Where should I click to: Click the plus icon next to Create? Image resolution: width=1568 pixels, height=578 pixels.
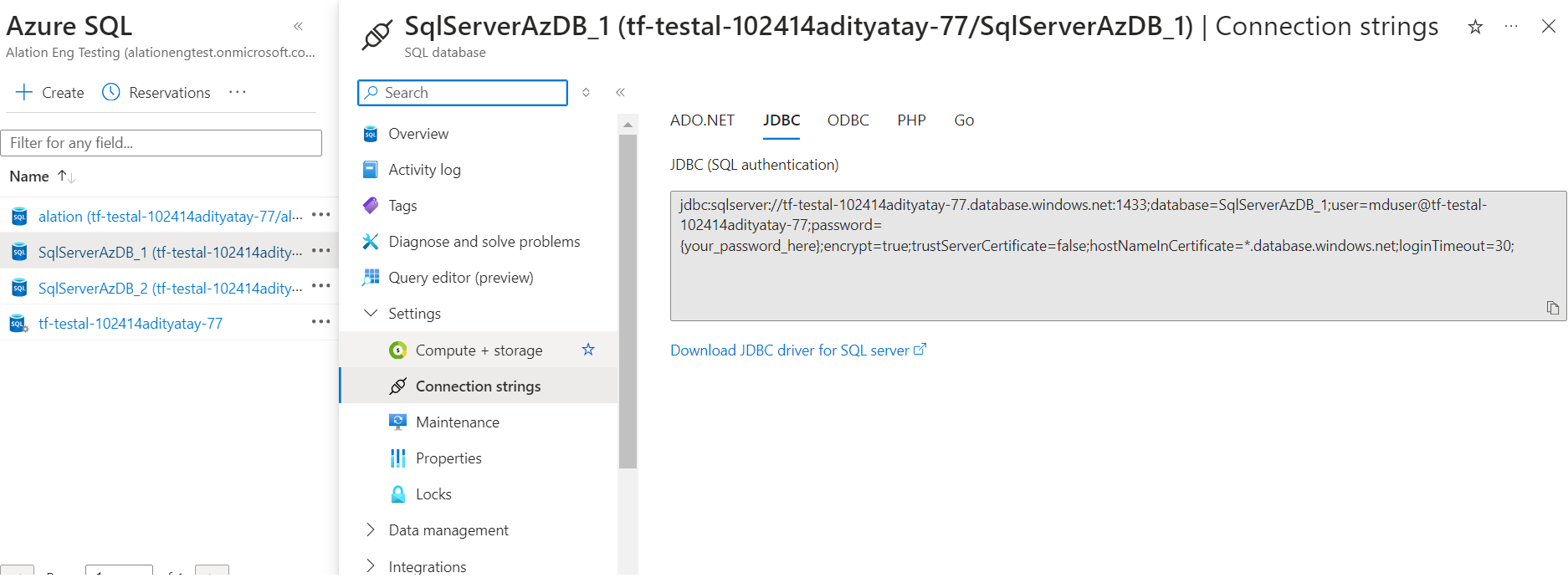(24, 92)
